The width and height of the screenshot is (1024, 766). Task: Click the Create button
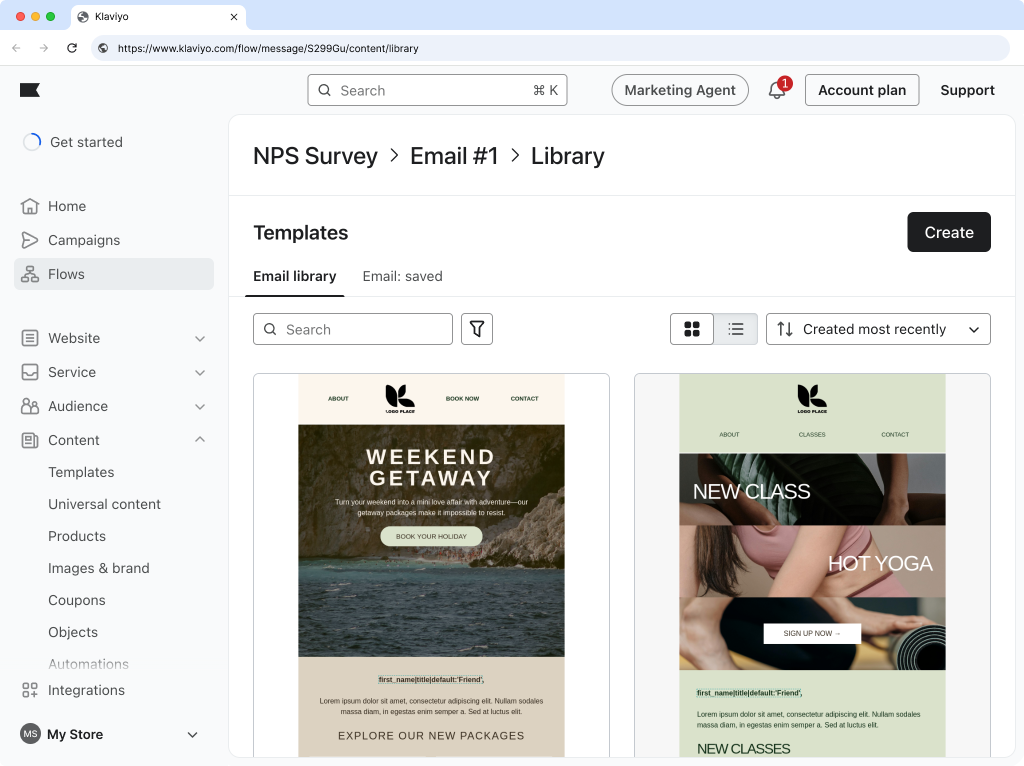tap(948, 232)
